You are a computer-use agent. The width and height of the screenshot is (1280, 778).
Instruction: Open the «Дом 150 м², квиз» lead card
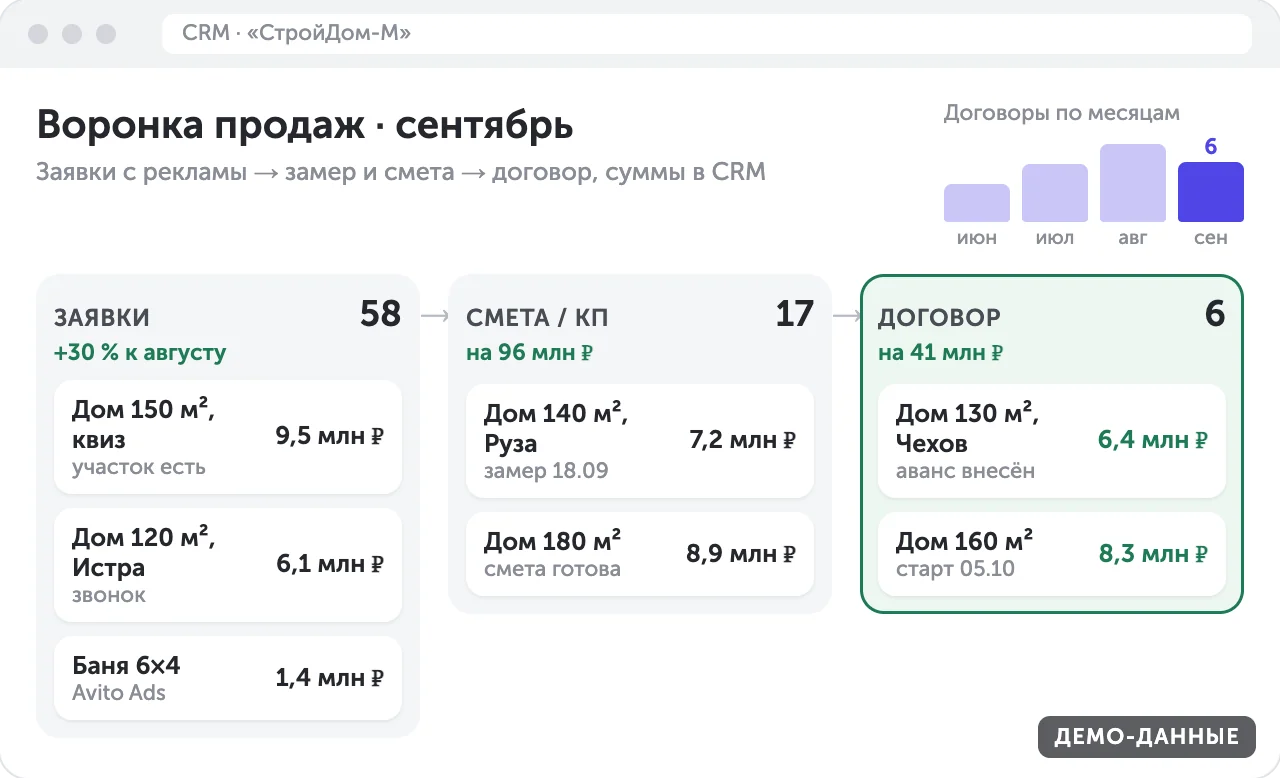pos(228,437)
